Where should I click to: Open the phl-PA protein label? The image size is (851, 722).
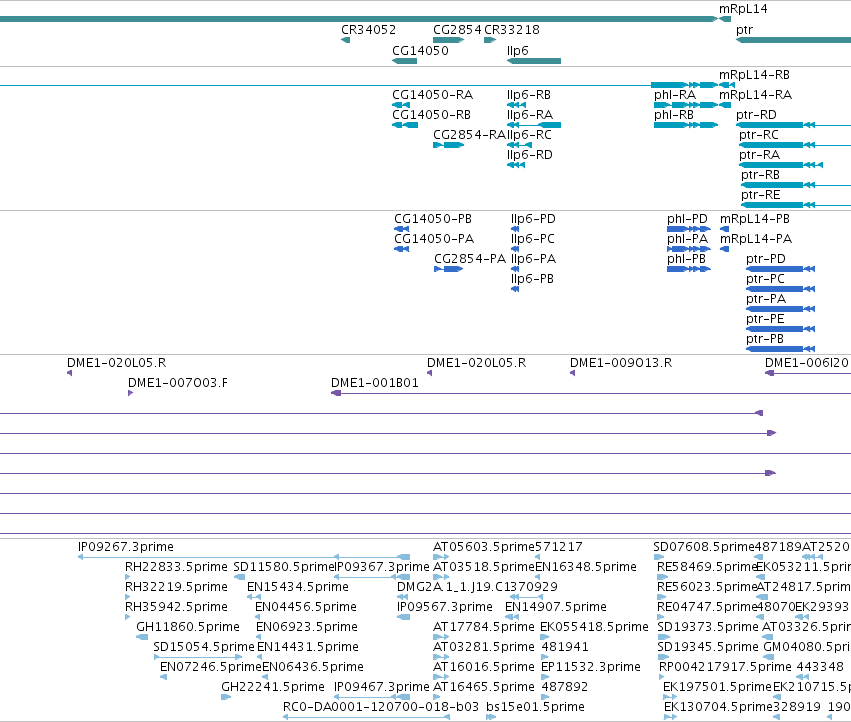click(688, 239)
